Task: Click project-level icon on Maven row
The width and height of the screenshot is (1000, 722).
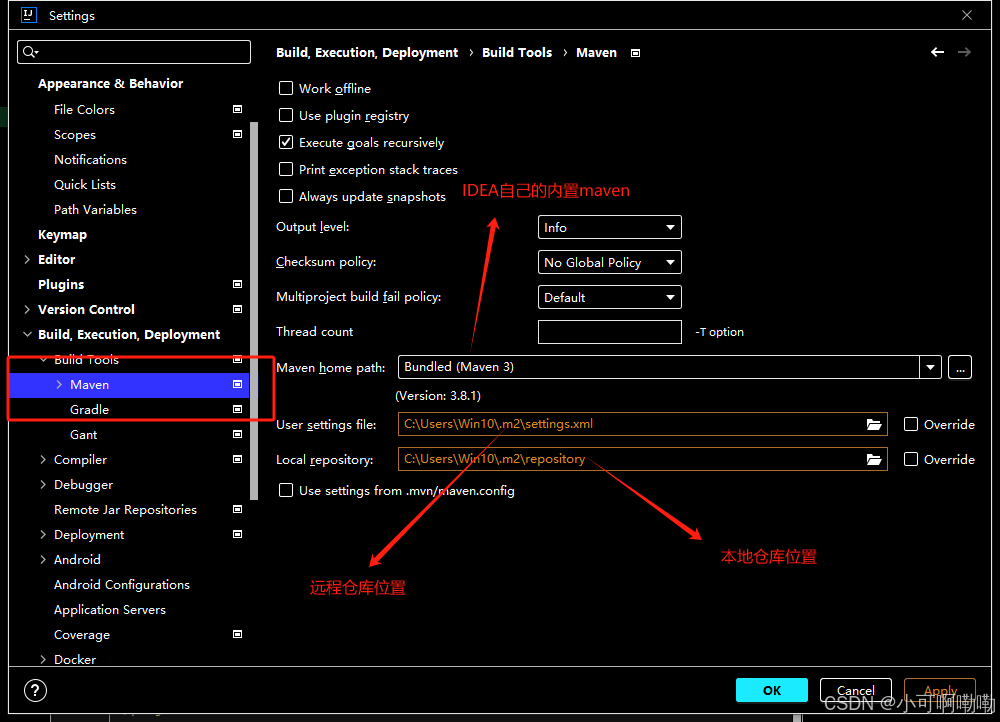Action: click(237, 384)
